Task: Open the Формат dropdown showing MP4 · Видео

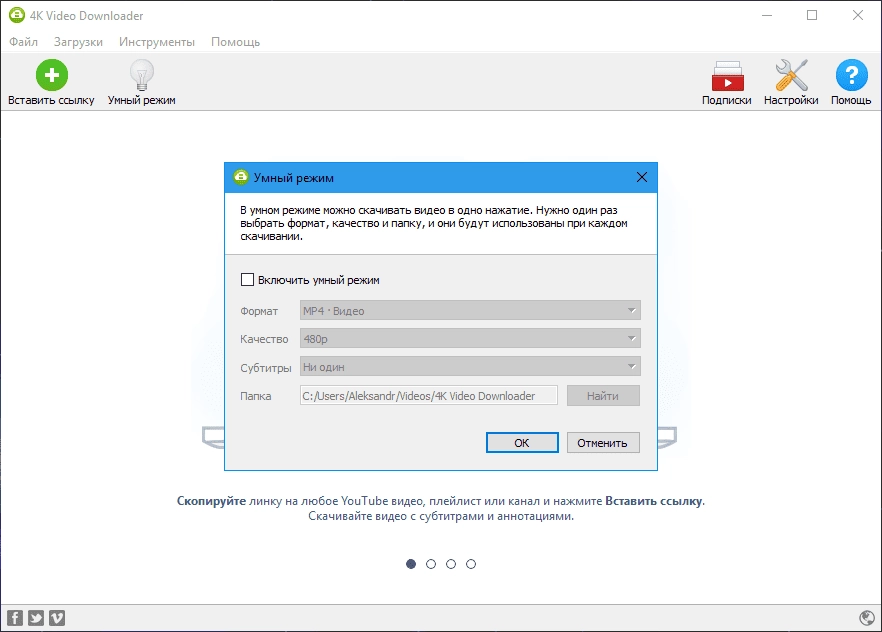Action: coord(470,310)
